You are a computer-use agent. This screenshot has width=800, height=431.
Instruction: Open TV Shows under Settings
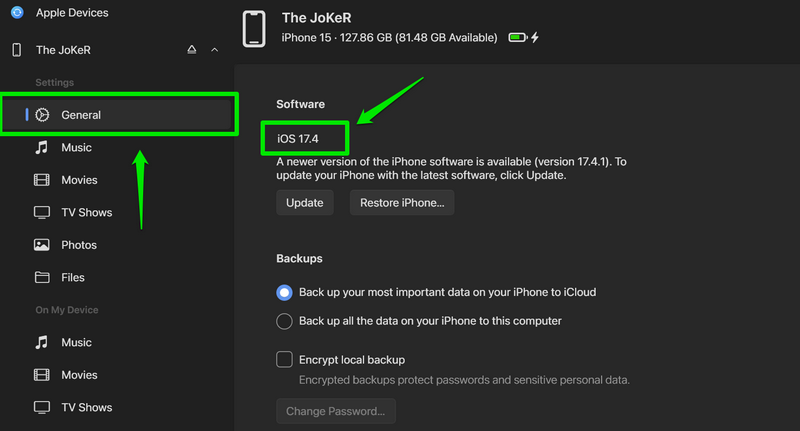click(86, 213)
